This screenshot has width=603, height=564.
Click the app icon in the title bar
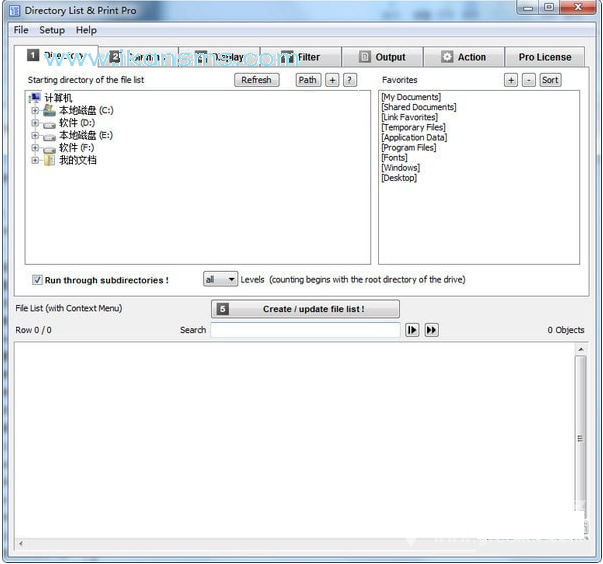point(15,11)
